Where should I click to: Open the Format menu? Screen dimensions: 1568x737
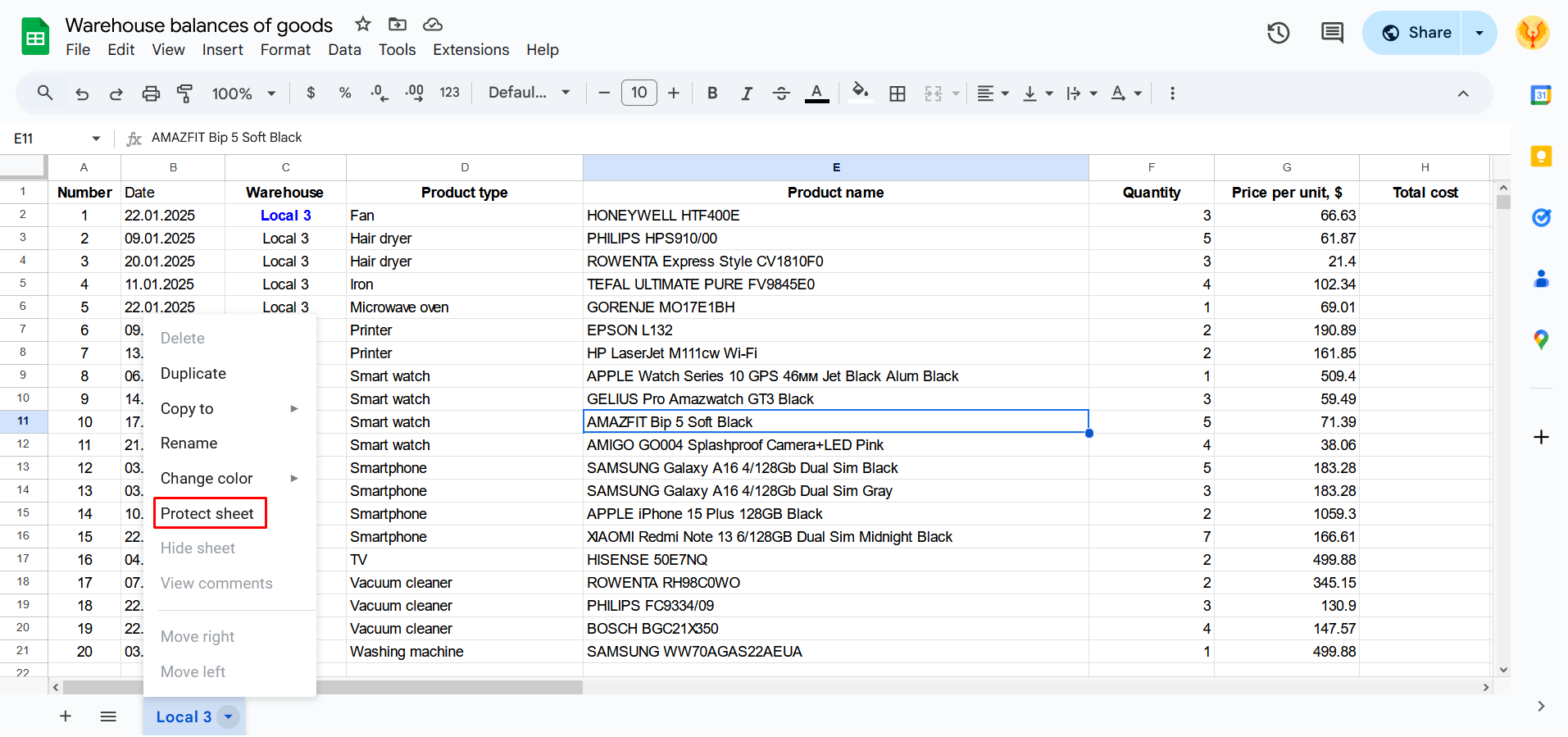click(x=285, y=50)
